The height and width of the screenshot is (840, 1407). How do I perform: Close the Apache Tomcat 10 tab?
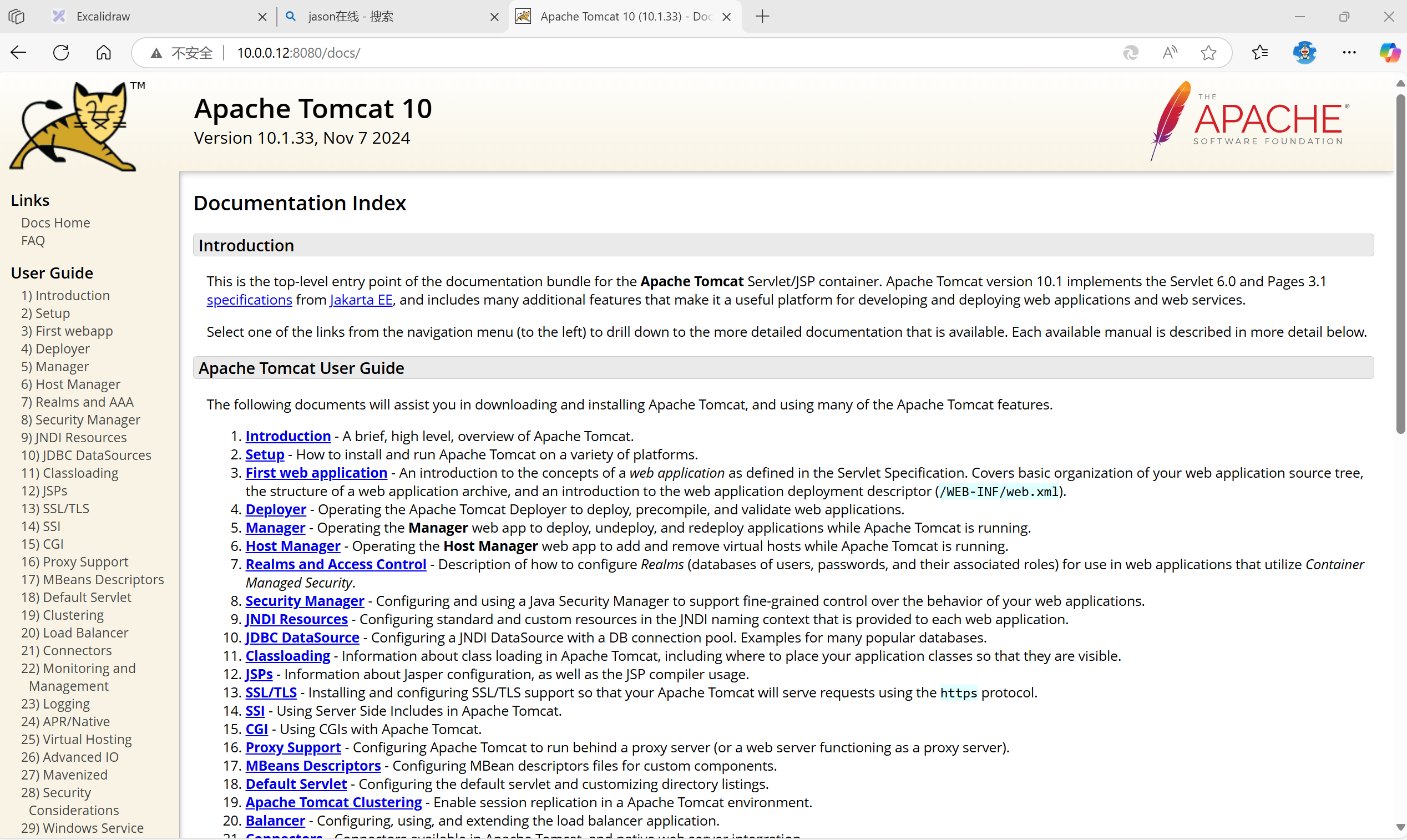[727, 17]
